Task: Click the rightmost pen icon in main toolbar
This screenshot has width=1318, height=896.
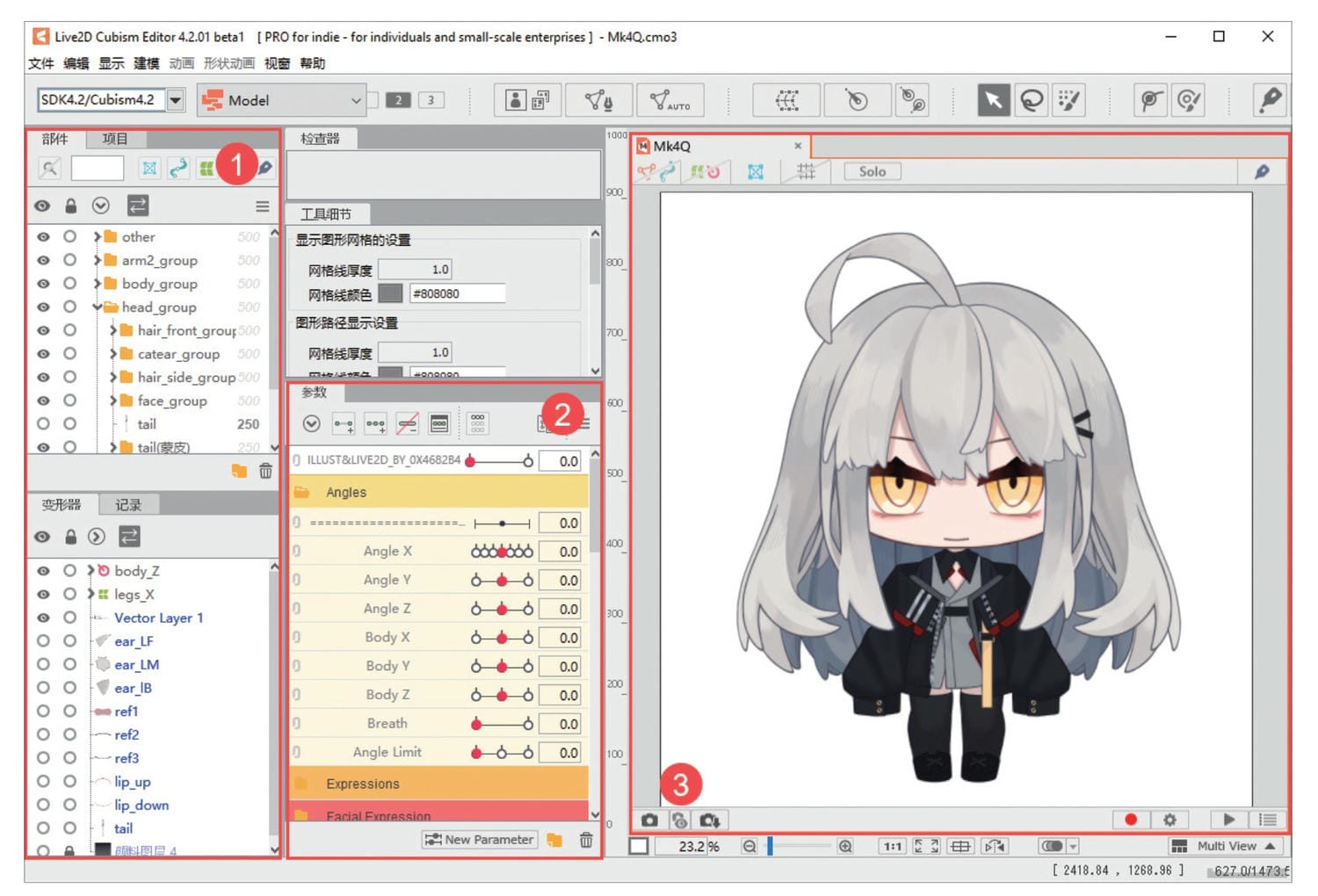Action: pos(1271,100)
